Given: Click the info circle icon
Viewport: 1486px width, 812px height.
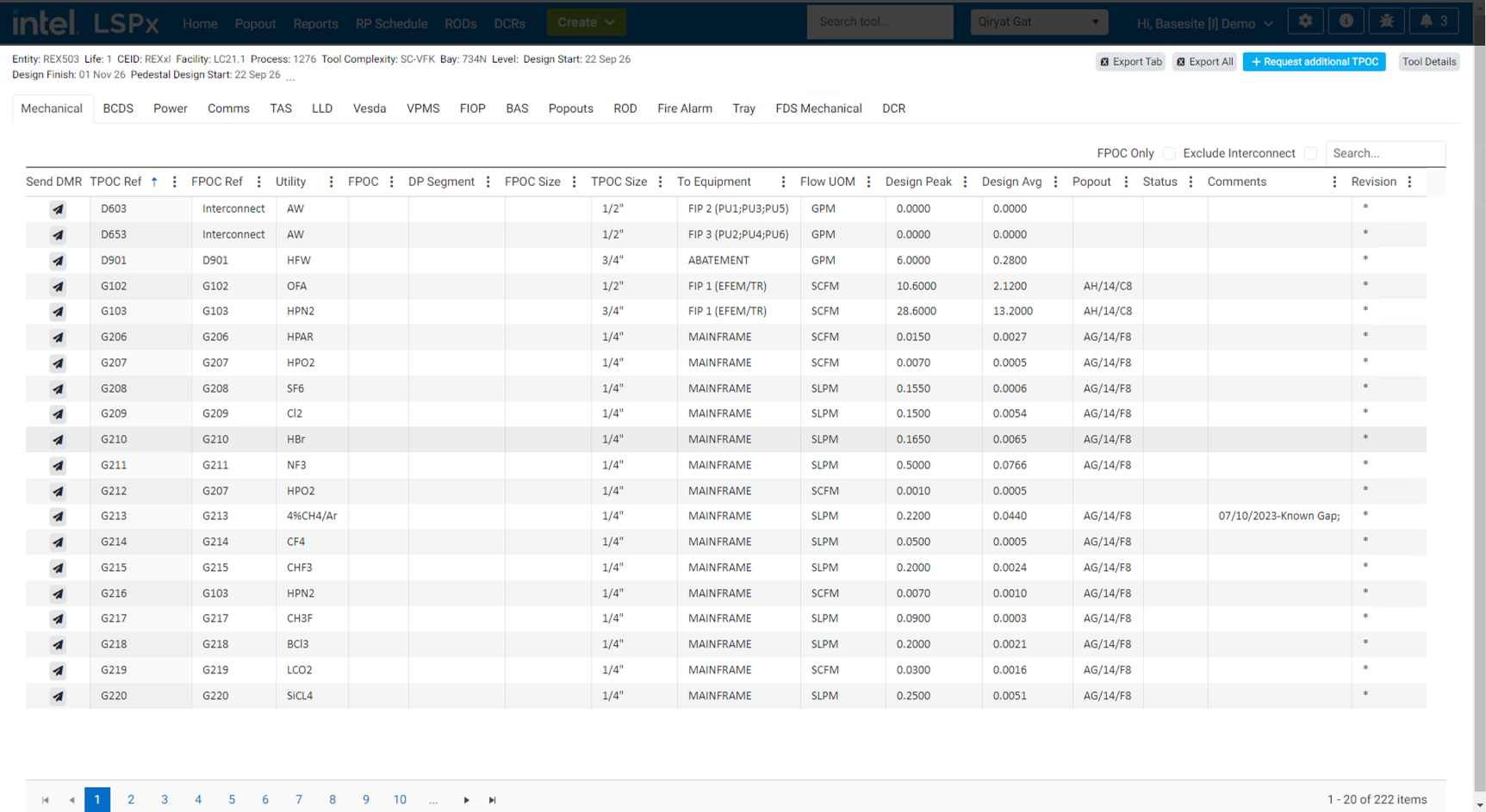Looking at the screenshot, I should (1346, 22).
